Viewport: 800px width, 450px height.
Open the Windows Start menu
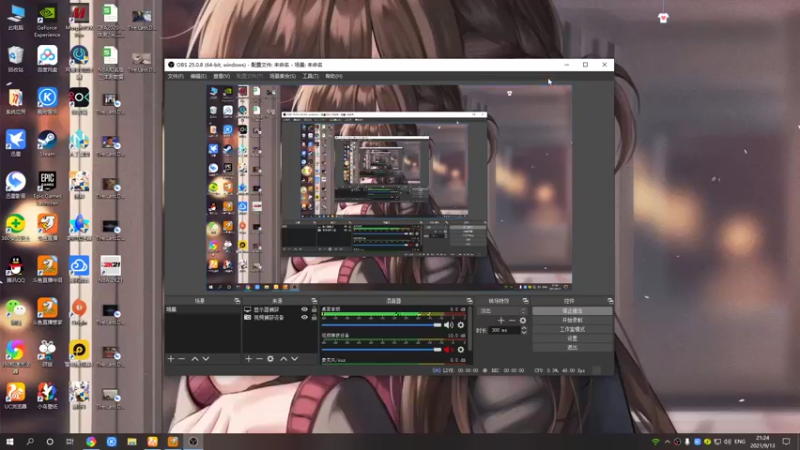tap(10, 442)
